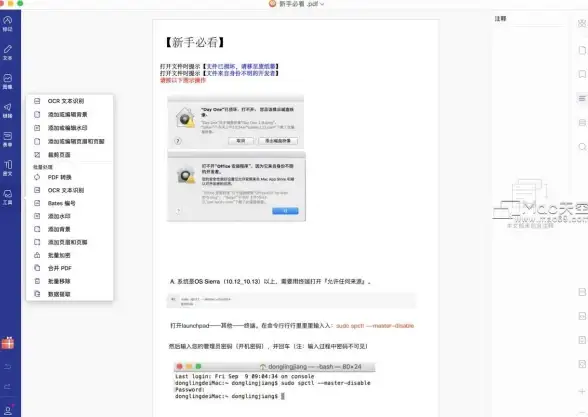The image size is (588, 417).
Task: Select 添加背景 batch menu entry
Action: point(70,229)
